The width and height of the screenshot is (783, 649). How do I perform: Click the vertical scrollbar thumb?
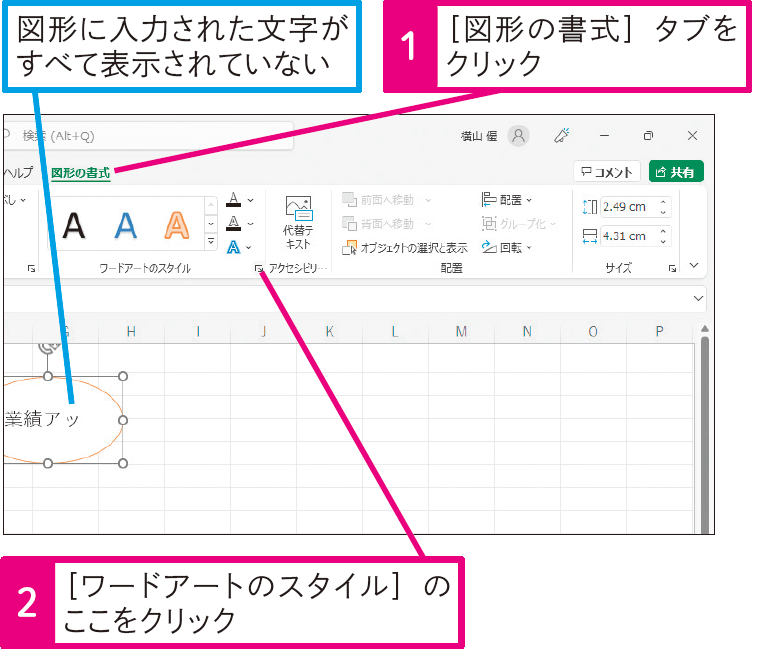tap(705, 434)
